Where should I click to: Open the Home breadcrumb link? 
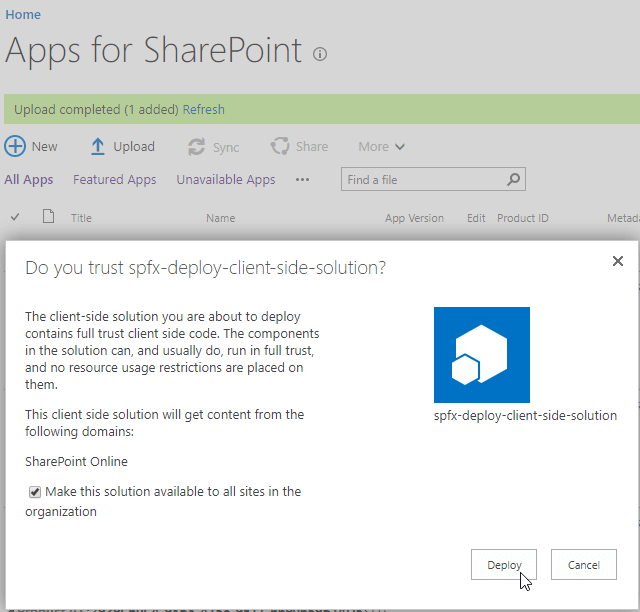pyautogui.click(x=23, y=15)
